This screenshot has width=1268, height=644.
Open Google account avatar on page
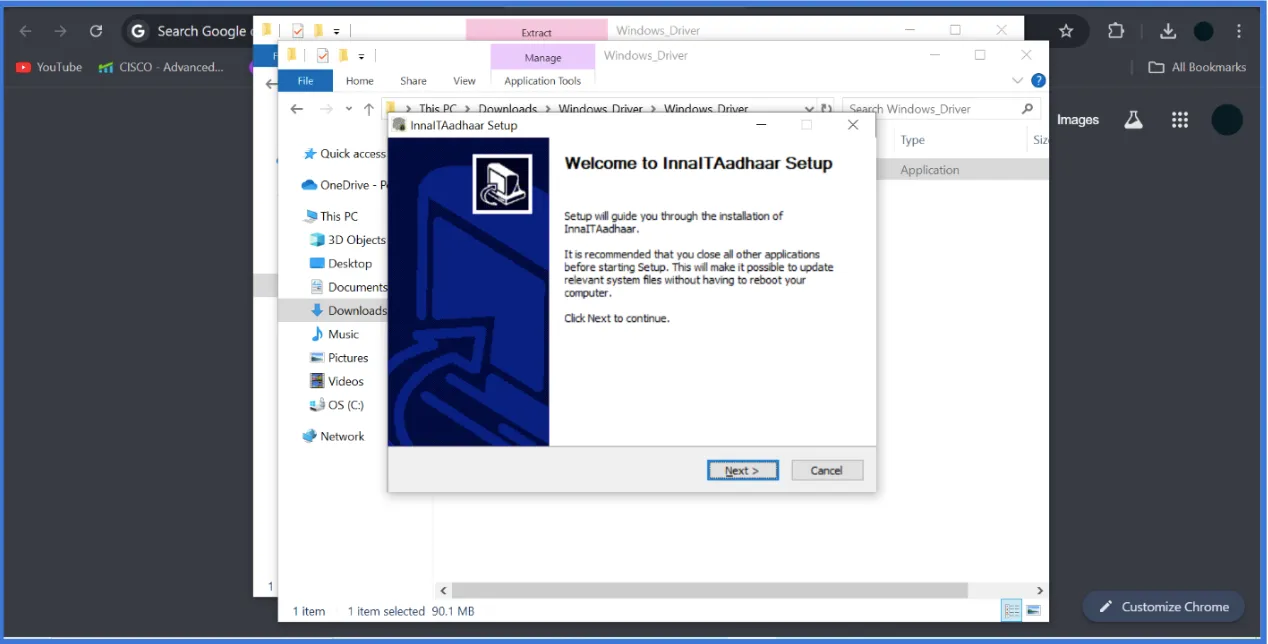point(1227,120)
